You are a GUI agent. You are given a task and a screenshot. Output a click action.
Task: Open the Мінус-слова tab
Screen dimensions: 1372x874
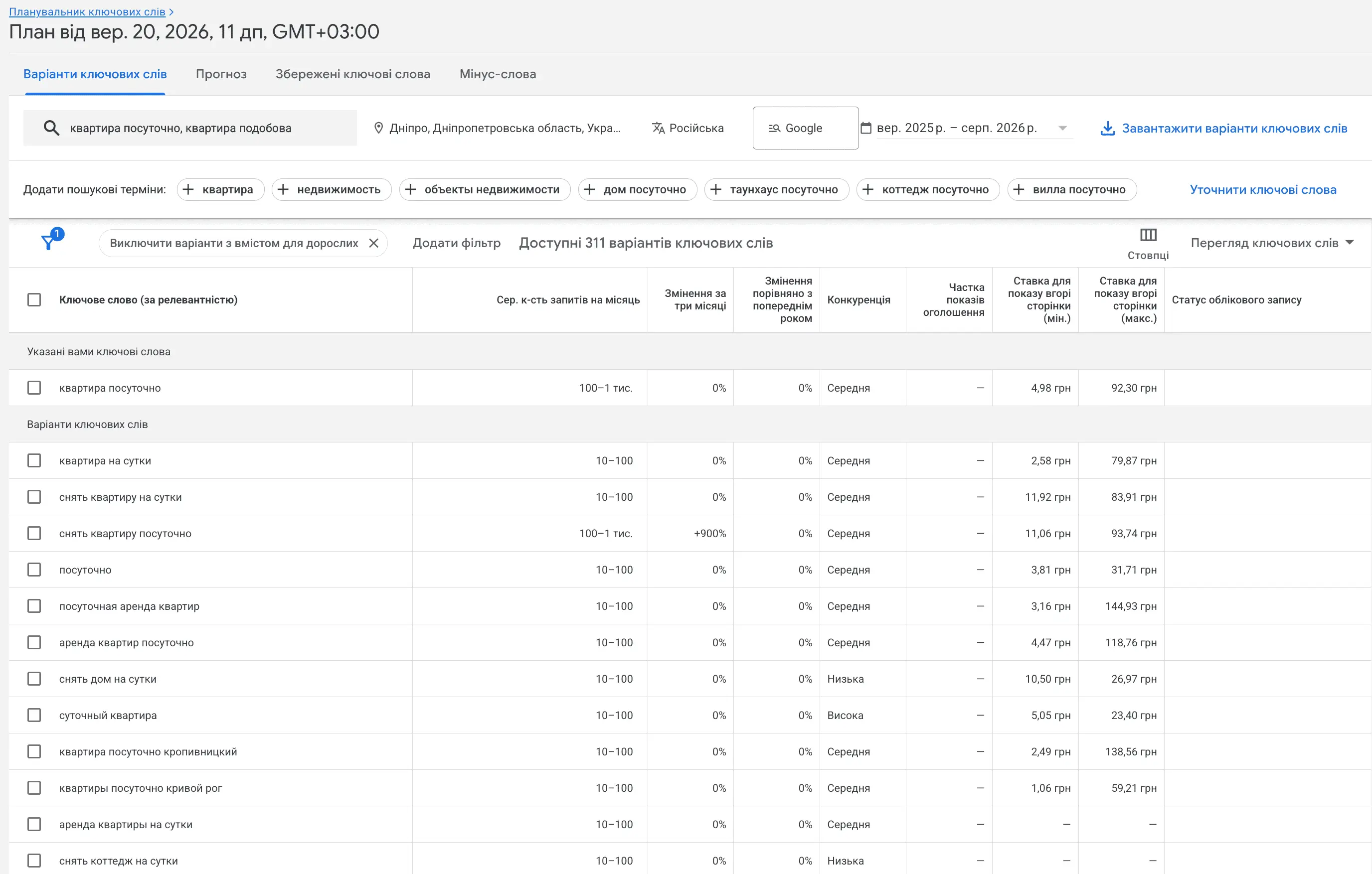coord(498,74)
